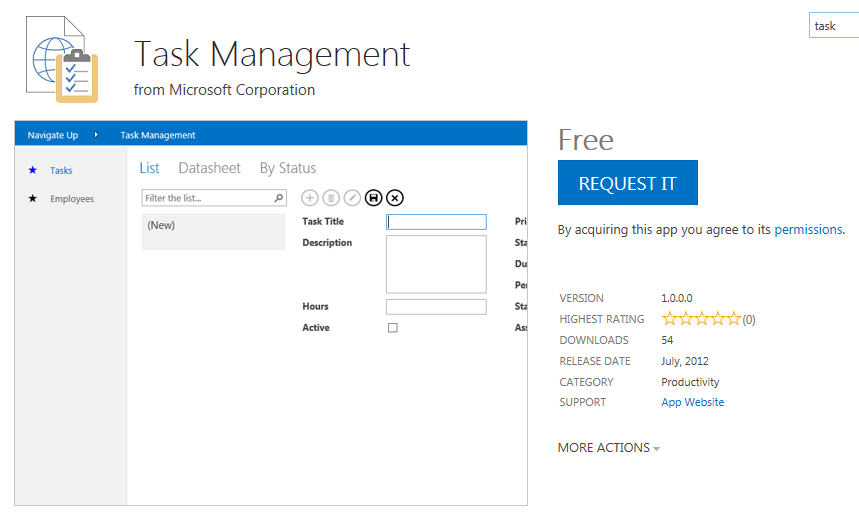Viewport: 859px width, 520px height.
Task: Open the permissions link
Action: coord(809,230)
